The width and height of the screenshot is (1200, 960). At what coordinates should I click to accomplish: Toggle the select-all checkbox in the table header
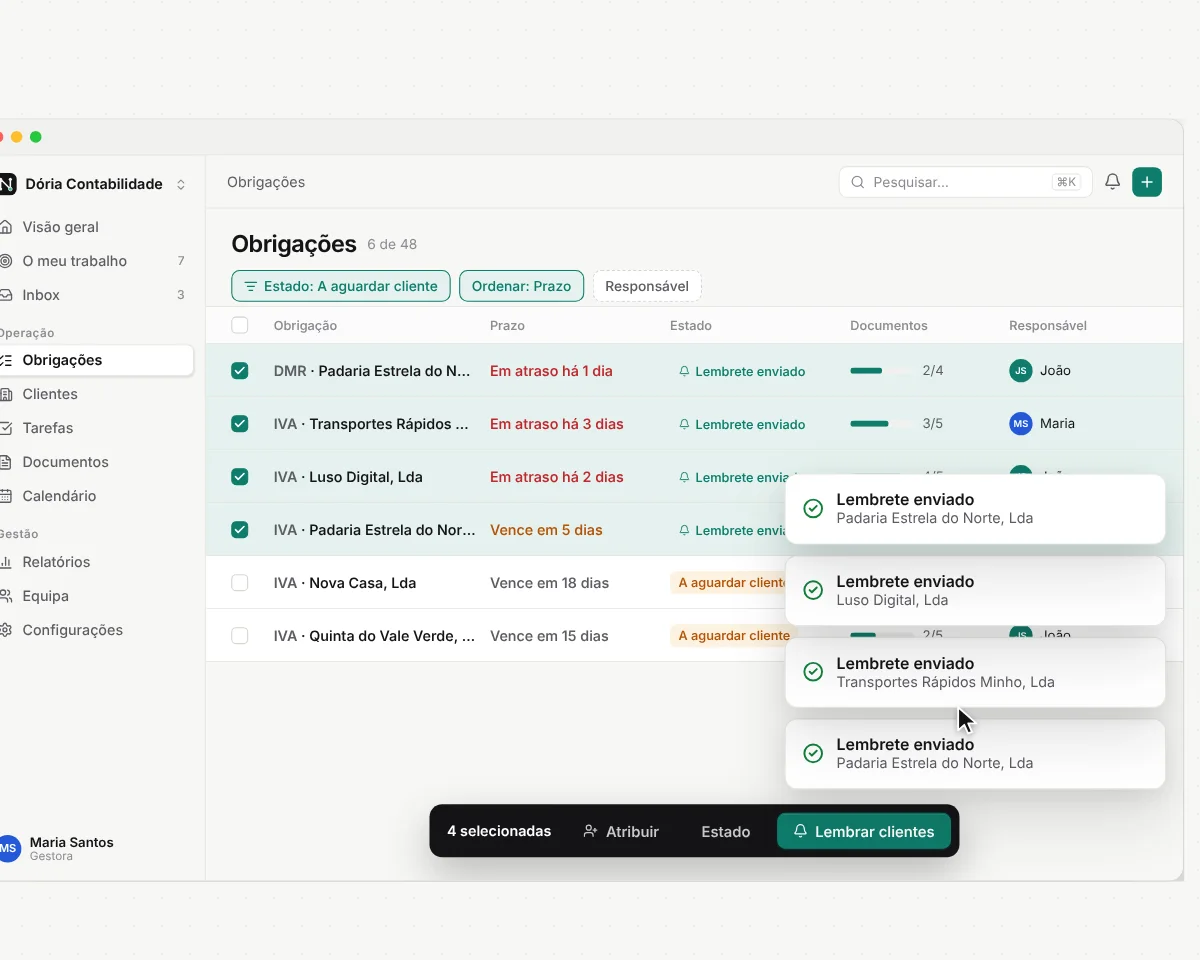point(240,325)
